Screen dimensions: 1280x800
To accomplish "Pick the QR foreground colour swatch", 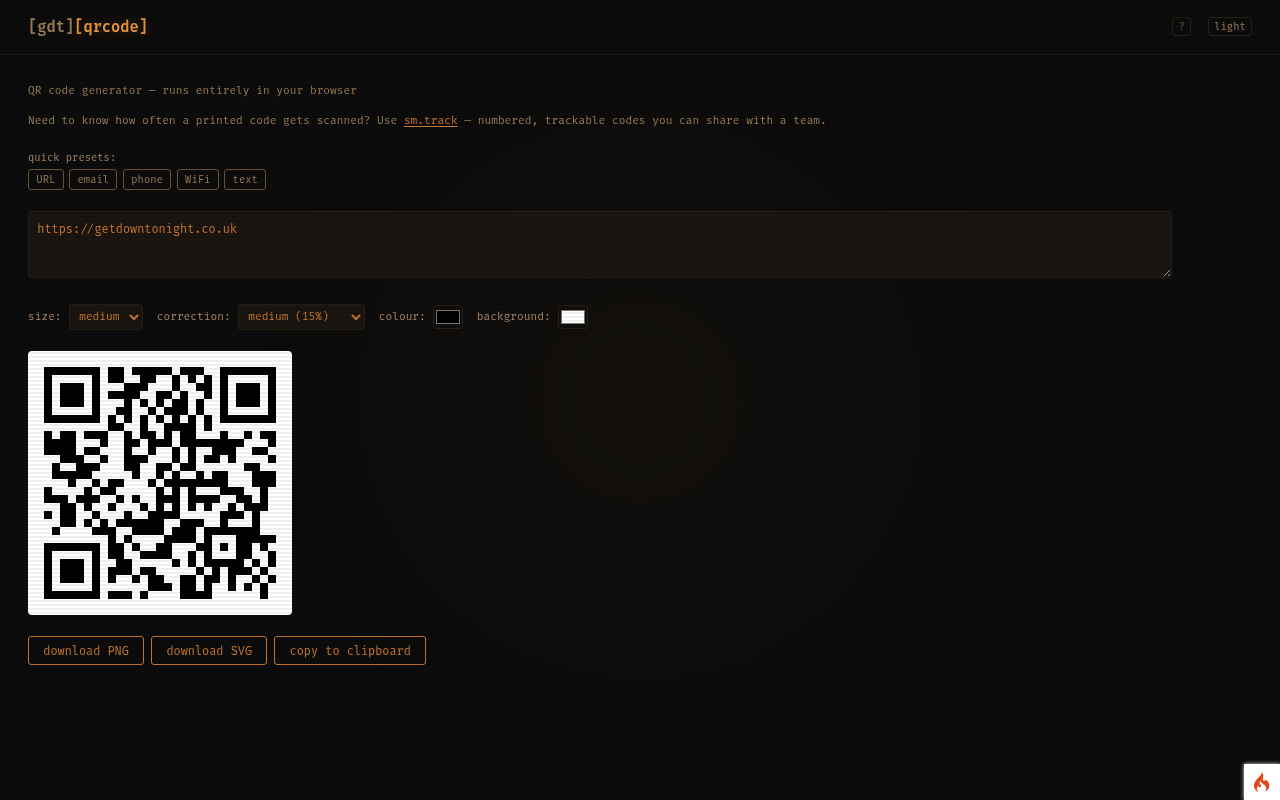I will [x=448, y=317].
